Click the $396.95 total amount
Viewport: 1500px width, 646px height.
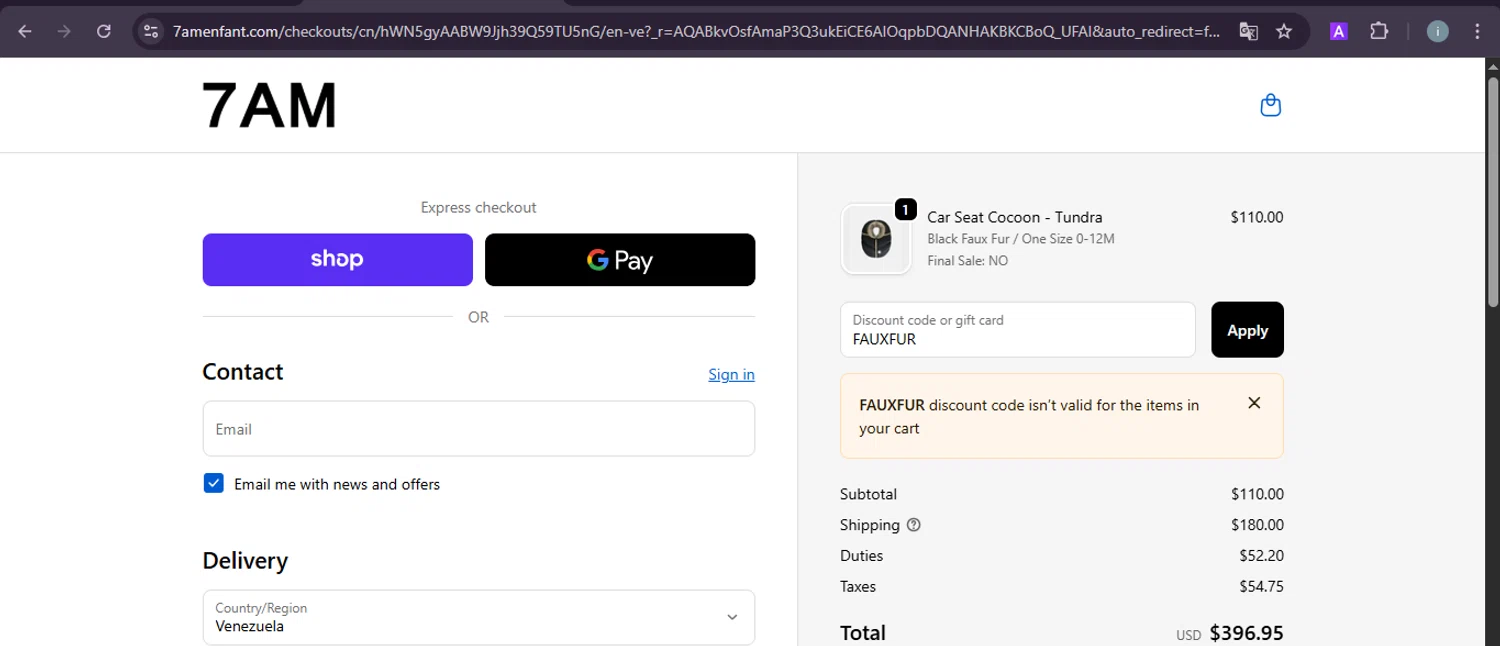pos(1246,633)
